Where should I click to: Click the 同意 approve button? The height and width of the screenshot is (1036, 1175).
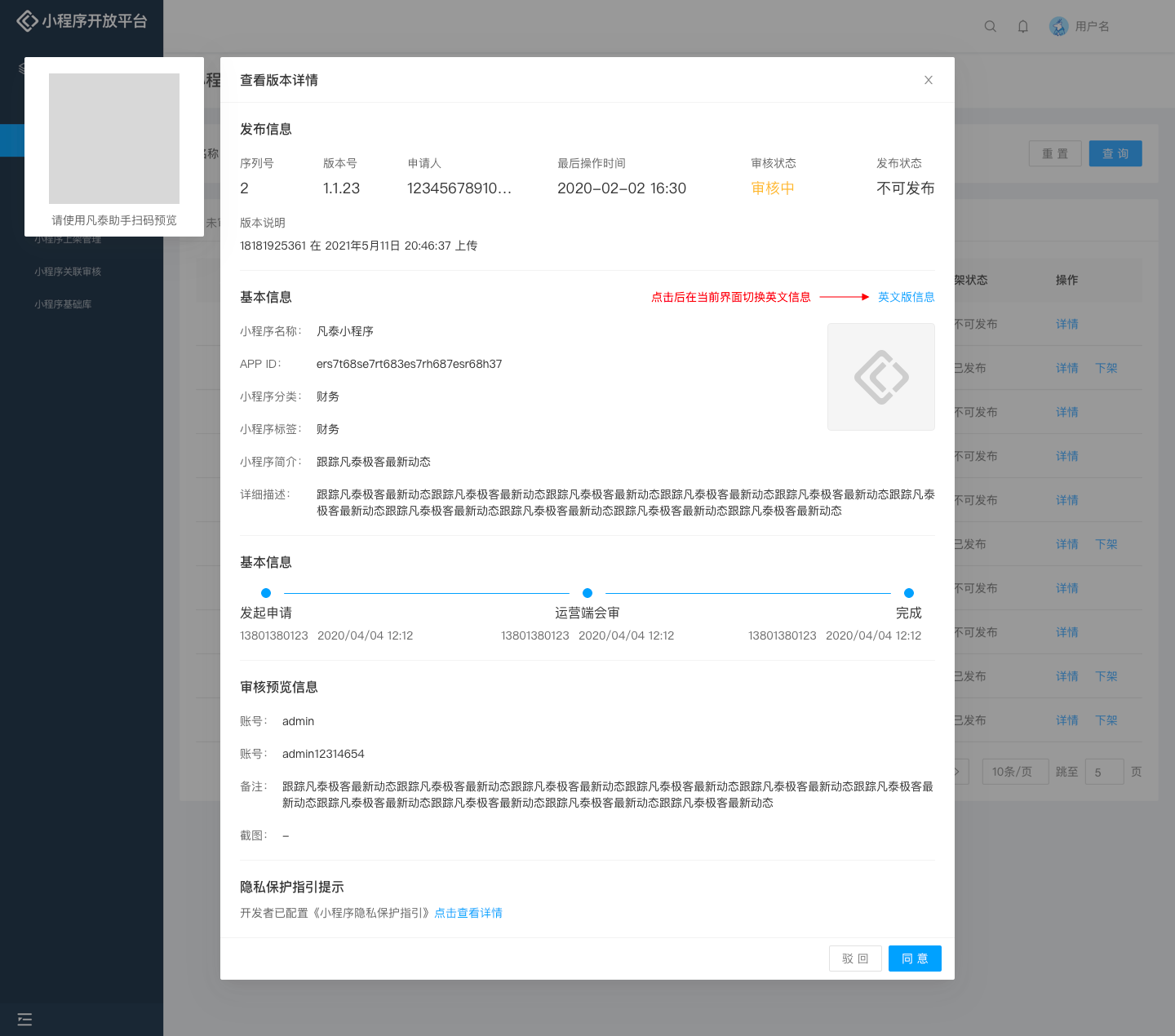pos(915,959)
